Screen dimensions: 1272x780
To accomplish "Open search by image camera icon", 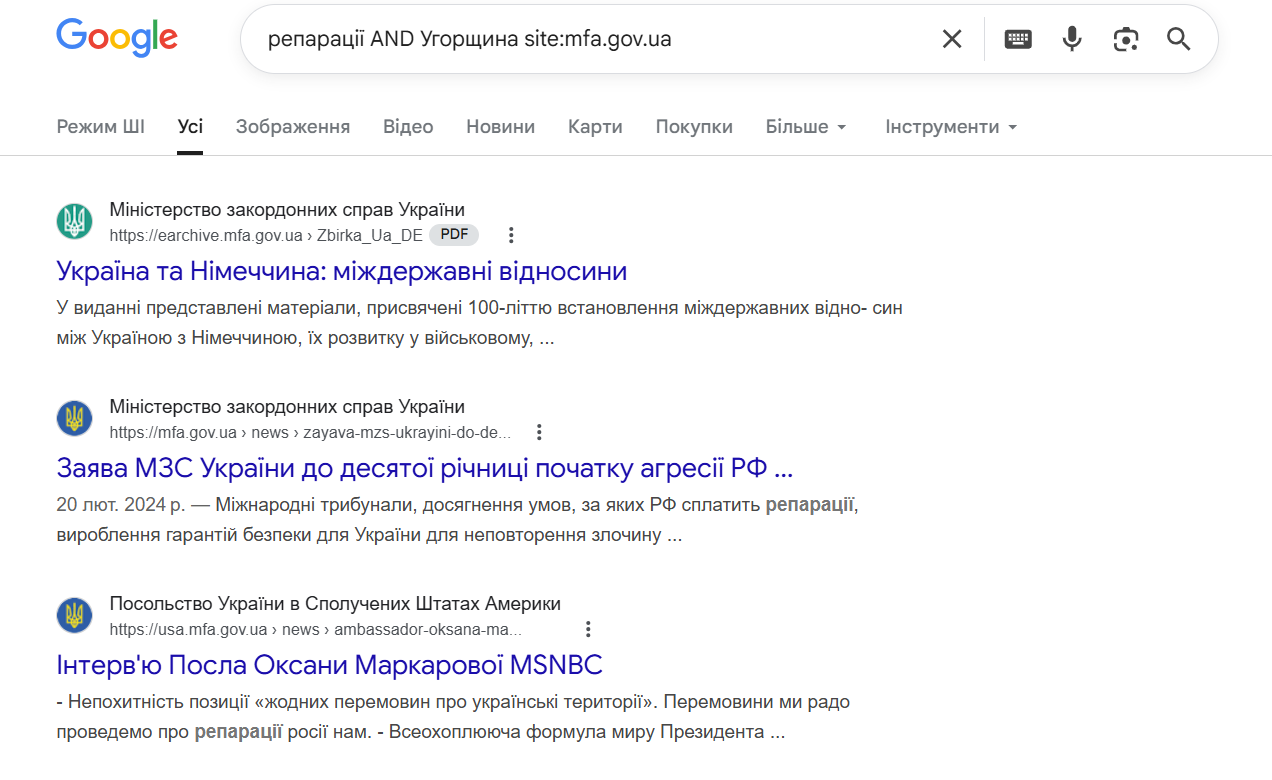I will click(x=1126, y=39).
